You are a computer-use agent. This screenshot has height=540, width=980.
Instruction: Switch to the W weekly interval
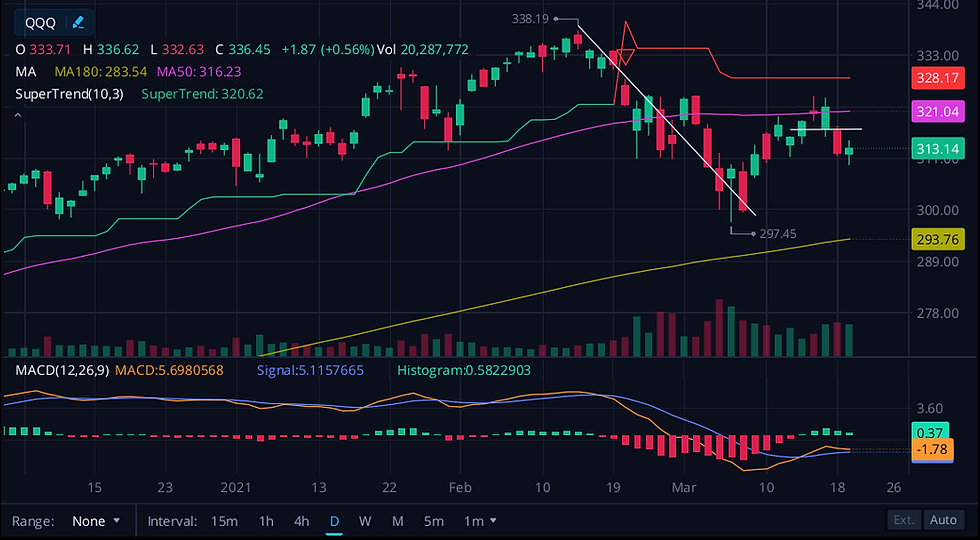click(x=365, y=521)
